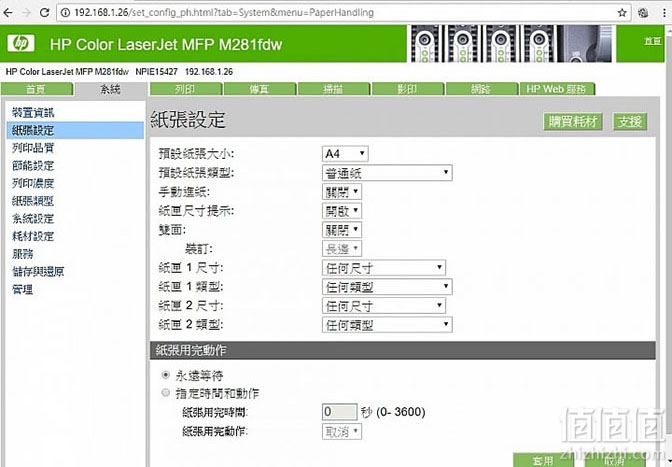Open the 手動進紙 dropdown

(x=342, y=192)
